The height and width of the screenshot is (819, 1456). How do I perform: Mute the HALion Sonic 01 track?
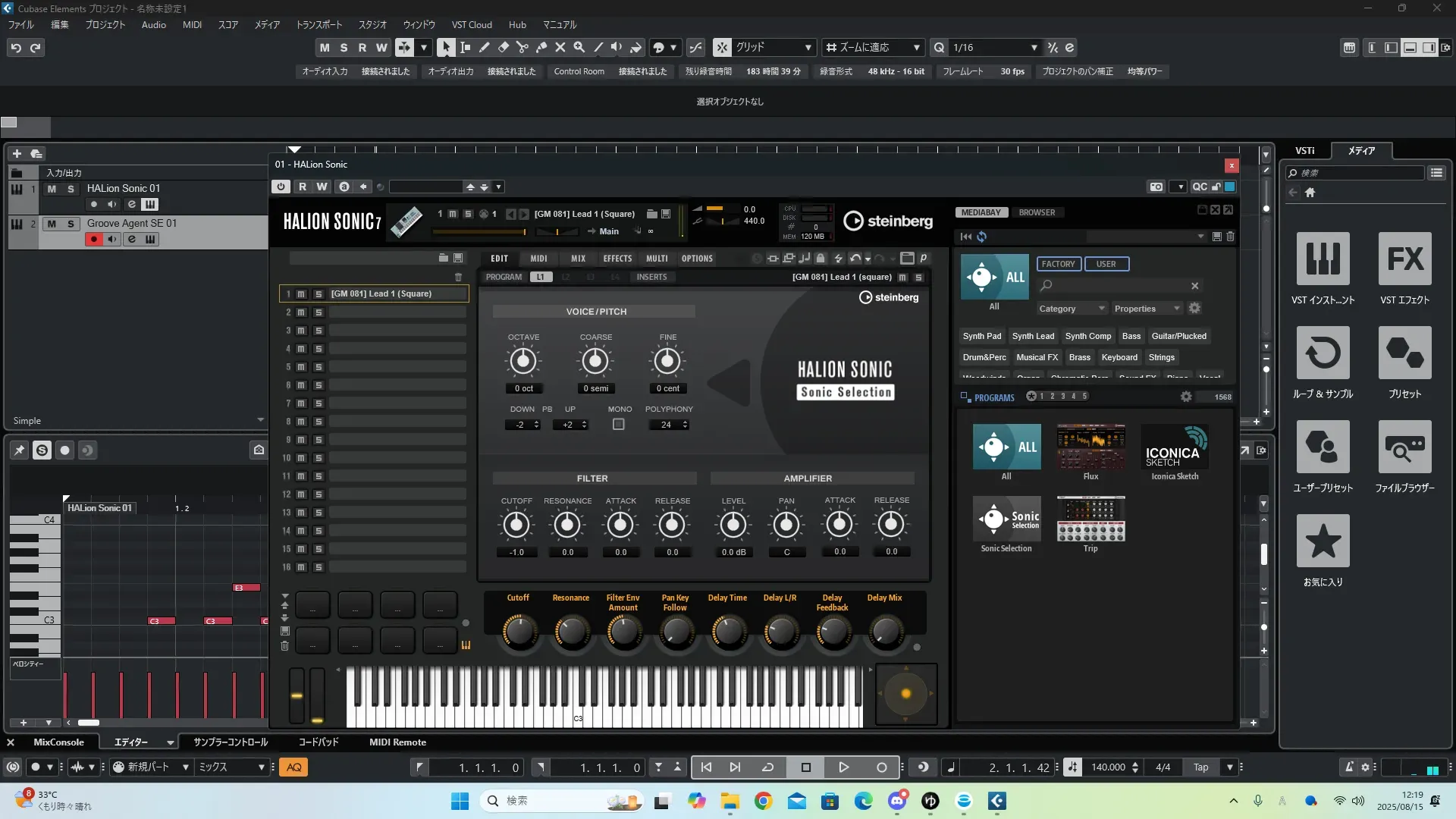click(x=52, y=189)
